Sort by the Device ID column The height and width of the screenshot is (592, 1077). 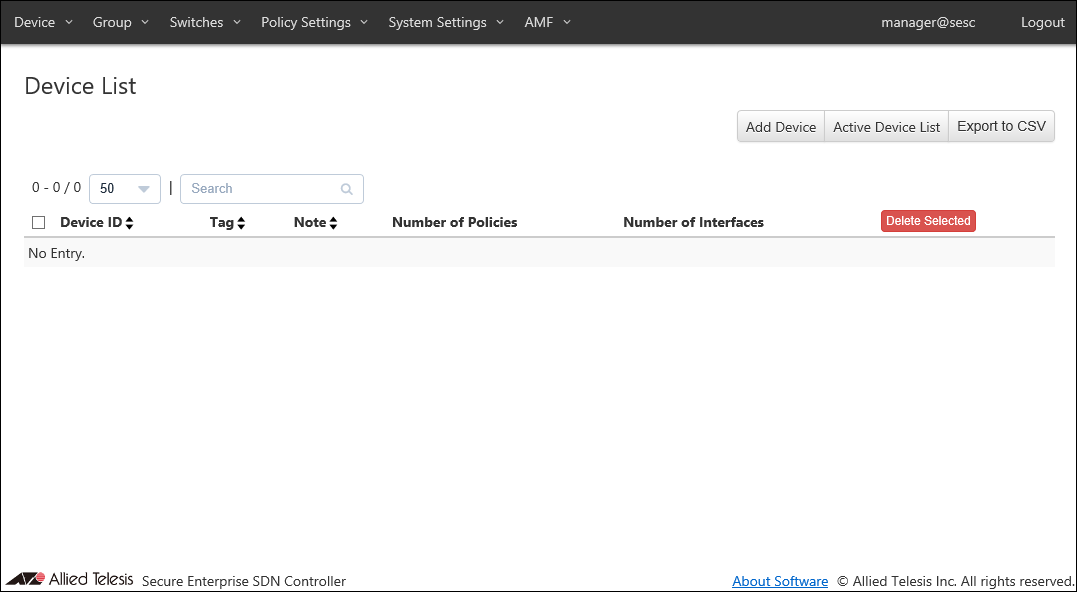pyautogui.click(x=97, y=223)
